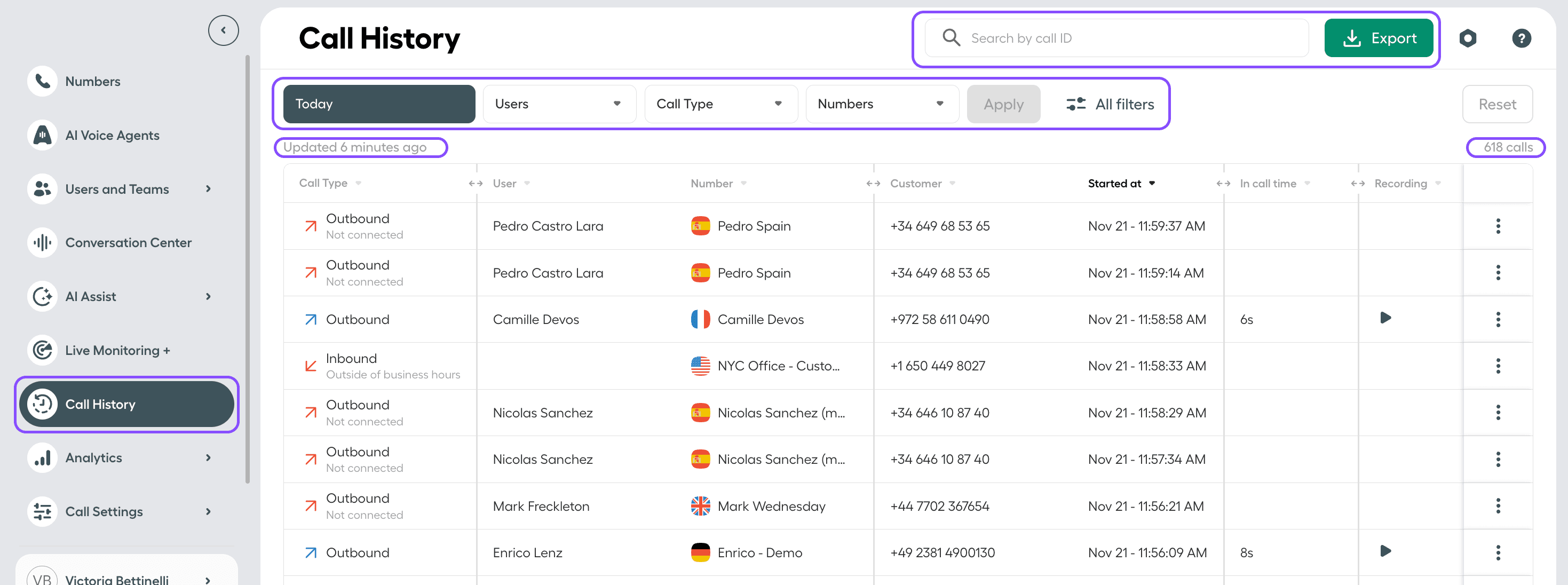Click the green Export button
This screenshot has width=1568, height=585.
tap(1379, 38)
